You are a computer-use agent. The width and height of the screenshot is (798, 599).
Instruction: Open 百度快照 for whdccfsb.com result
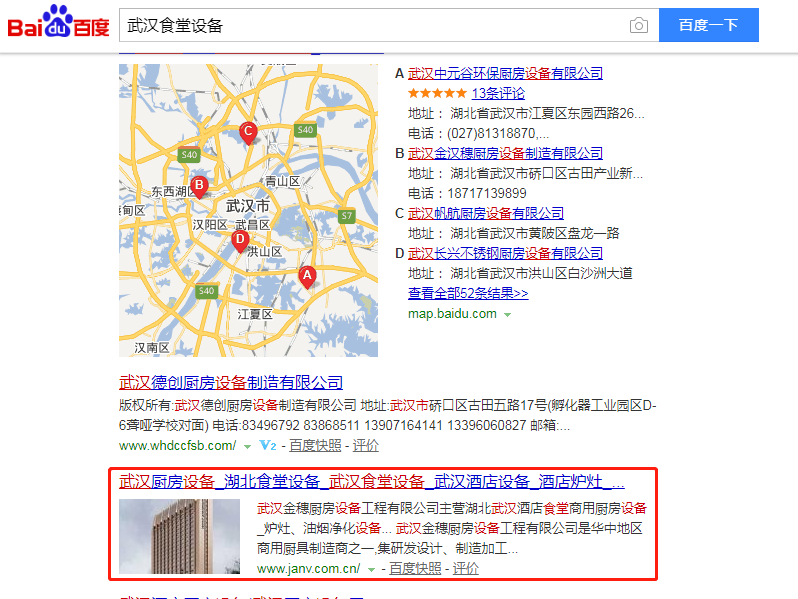click(x=315, y=446)
